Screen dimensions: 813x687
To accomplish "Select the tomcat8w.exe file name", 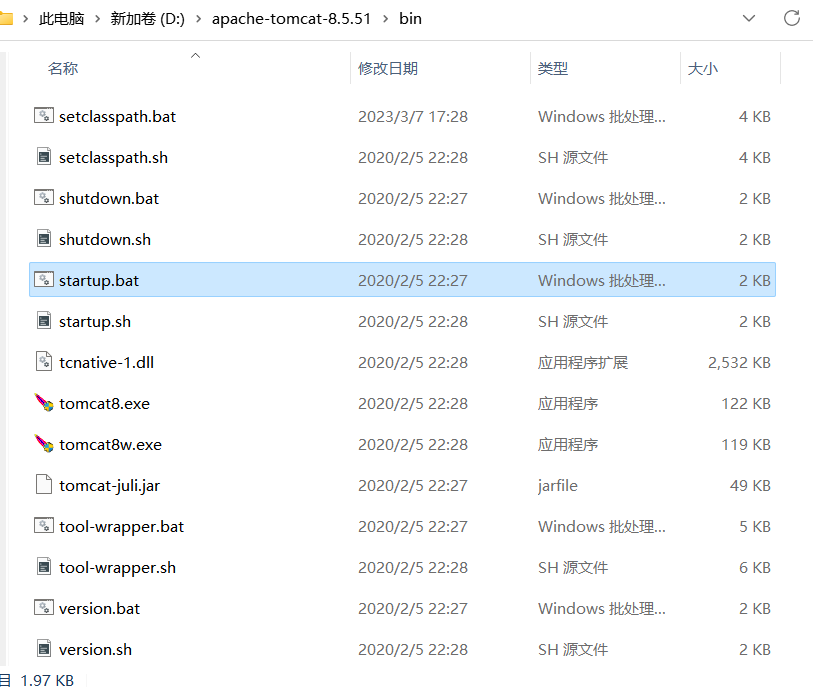I will pyautogui.click(x=110, y=444).
